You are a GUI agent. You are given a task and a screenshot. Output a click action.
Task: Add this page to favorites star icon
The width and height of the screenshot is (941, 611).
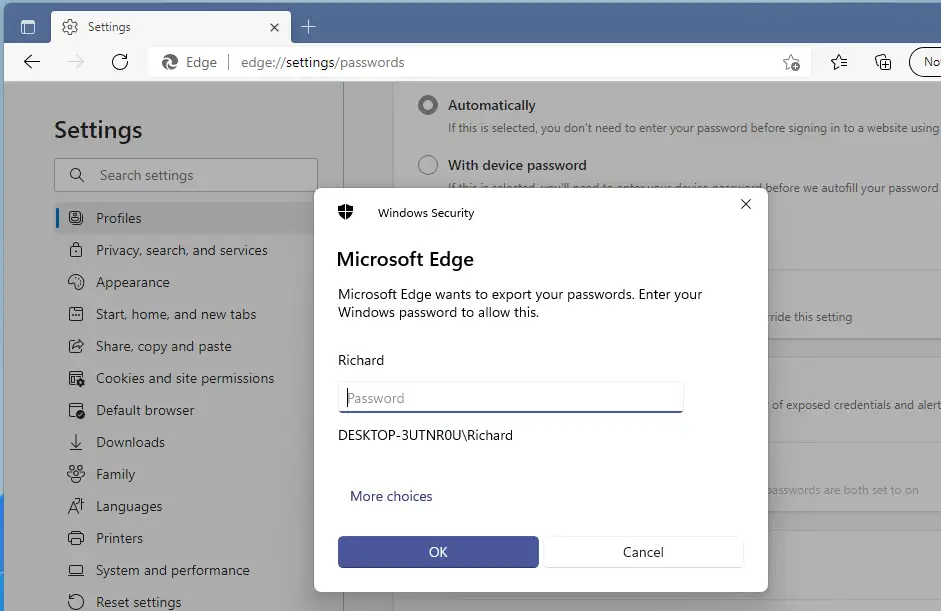(x=792, y=62)
